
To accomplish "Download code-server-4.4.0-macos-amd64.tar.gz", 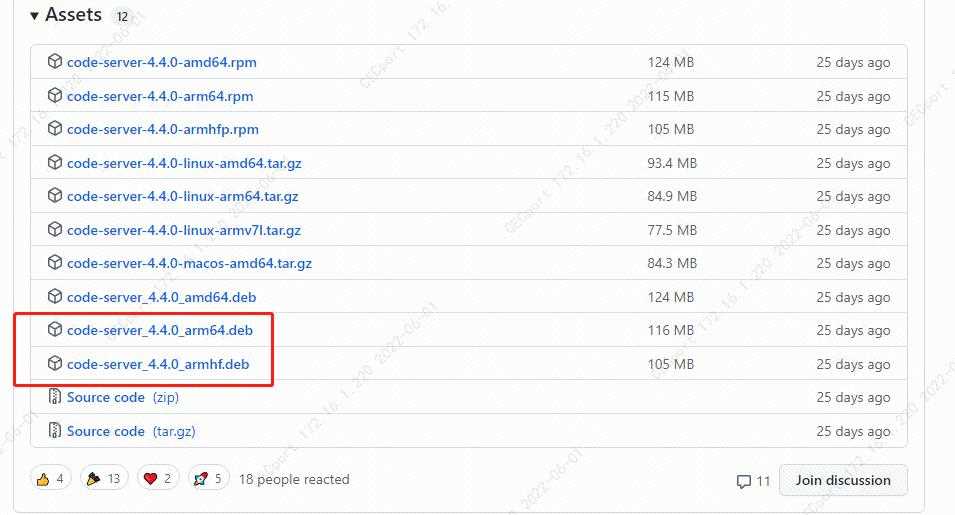I will pos(189,263).
